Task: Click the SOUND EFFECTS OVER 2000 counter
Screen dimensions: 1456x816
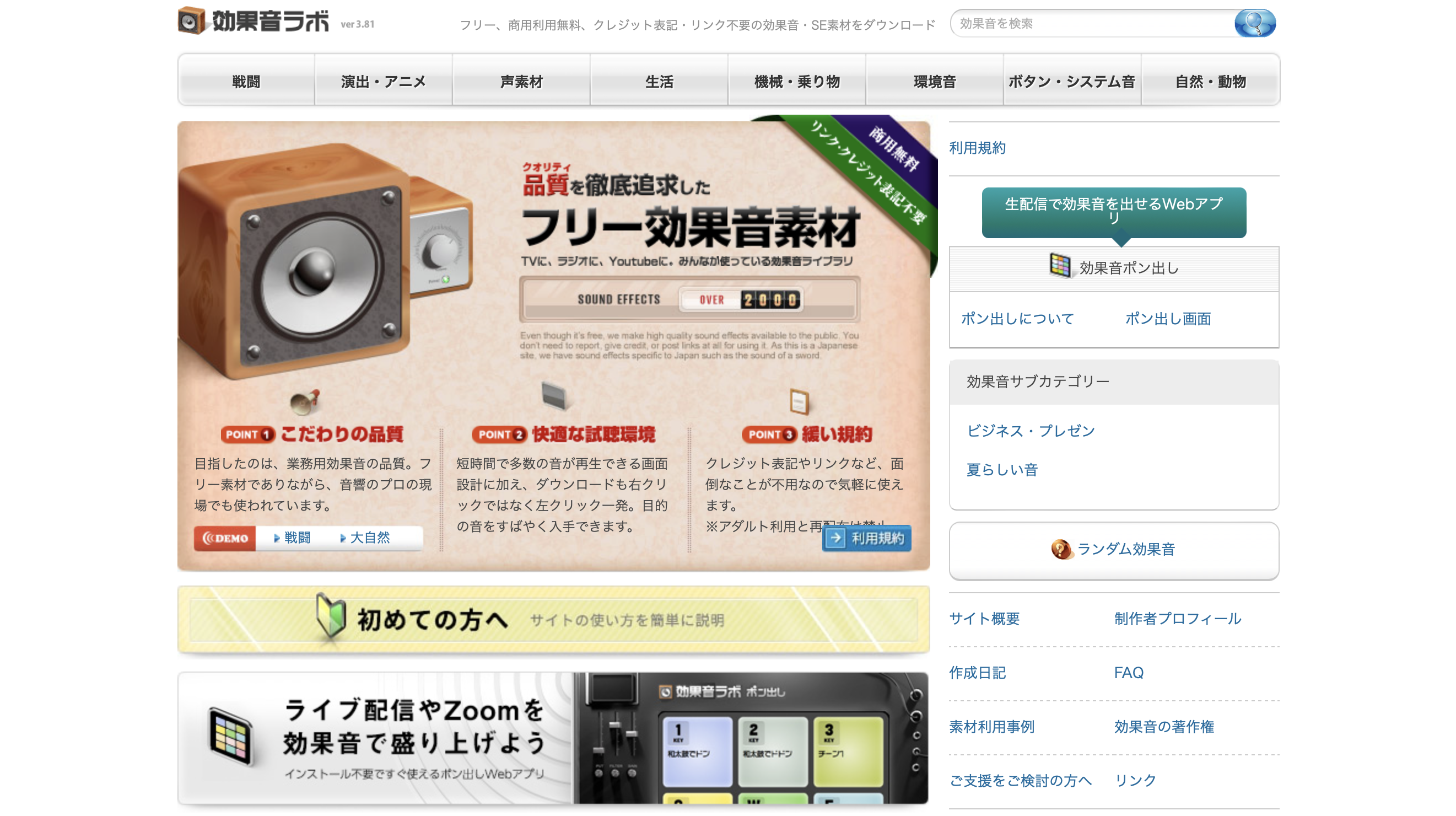Action: 689,299
